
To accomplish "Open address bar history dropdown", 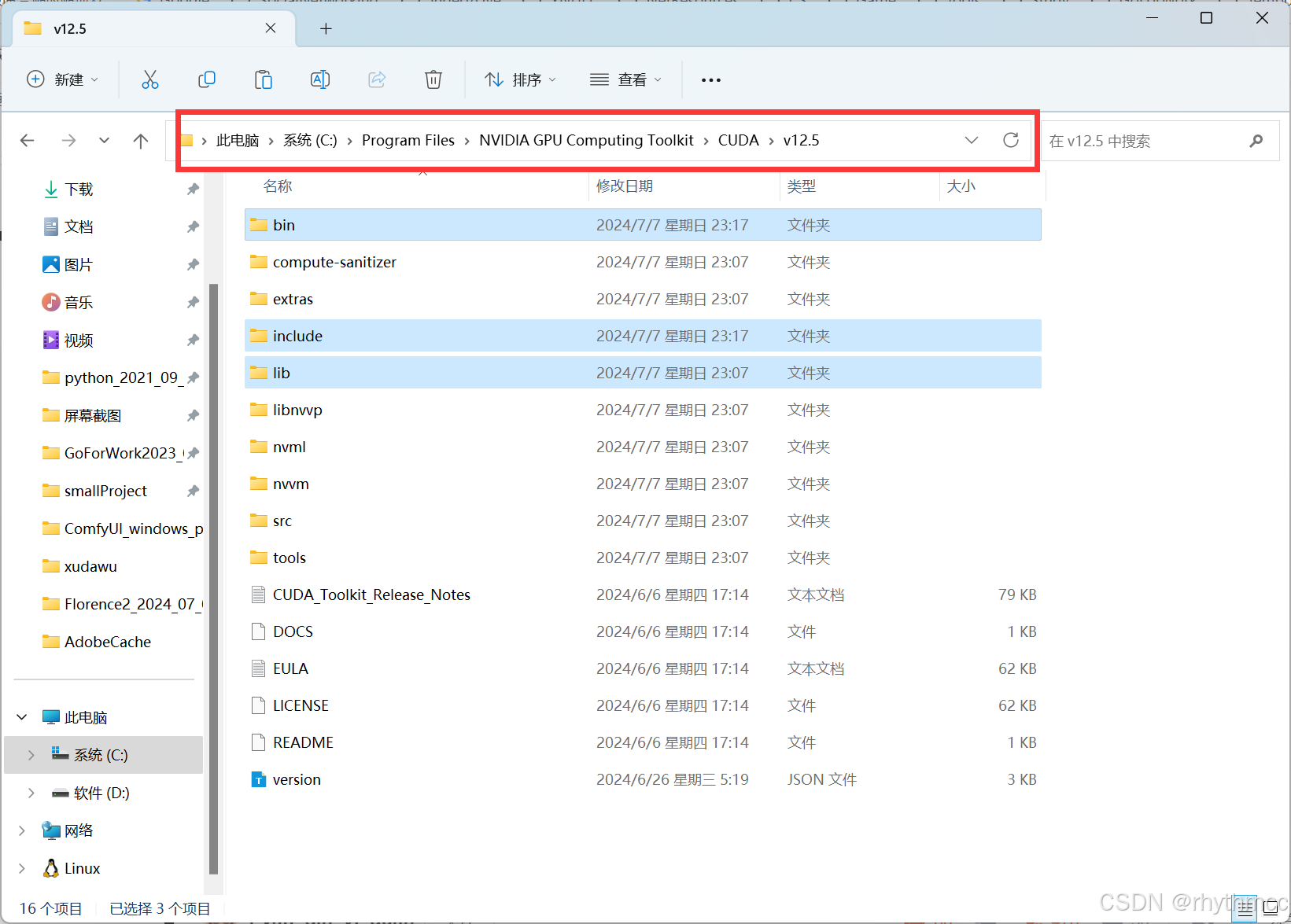I will coord(972,140).
